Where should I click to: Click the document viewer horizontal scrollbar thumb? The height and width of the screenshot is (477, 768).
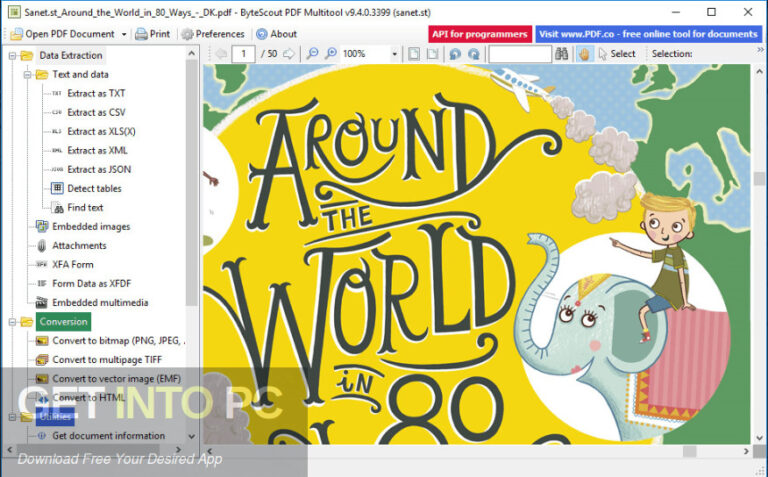pos(690,451)
